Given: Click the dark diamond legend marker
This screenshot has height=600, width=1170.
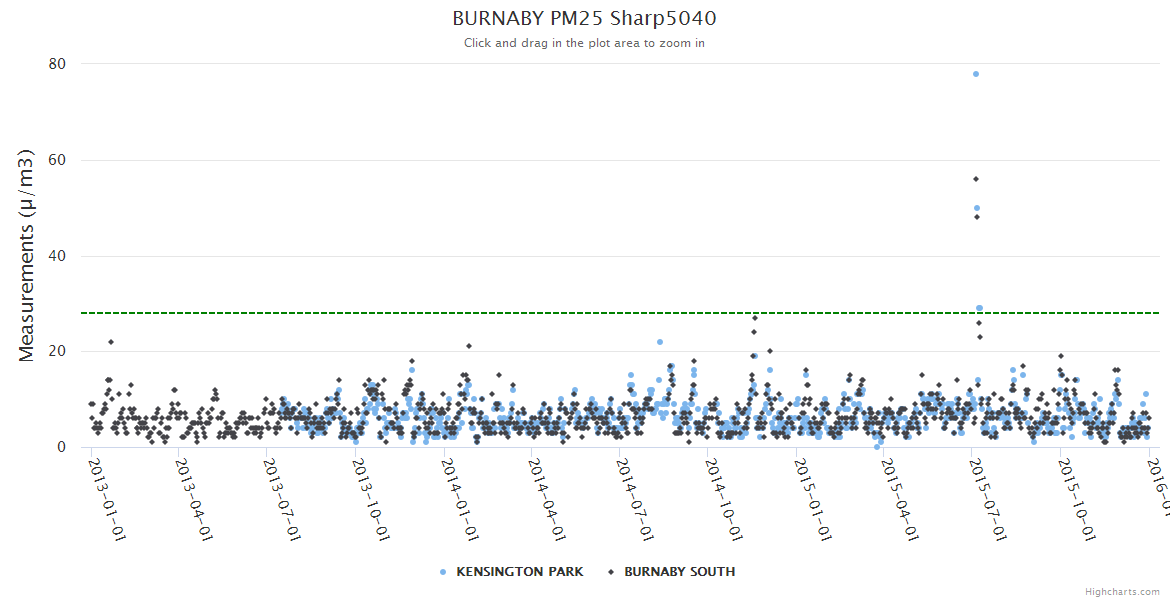Looking at the screenshot, I should tap(610, 572).
